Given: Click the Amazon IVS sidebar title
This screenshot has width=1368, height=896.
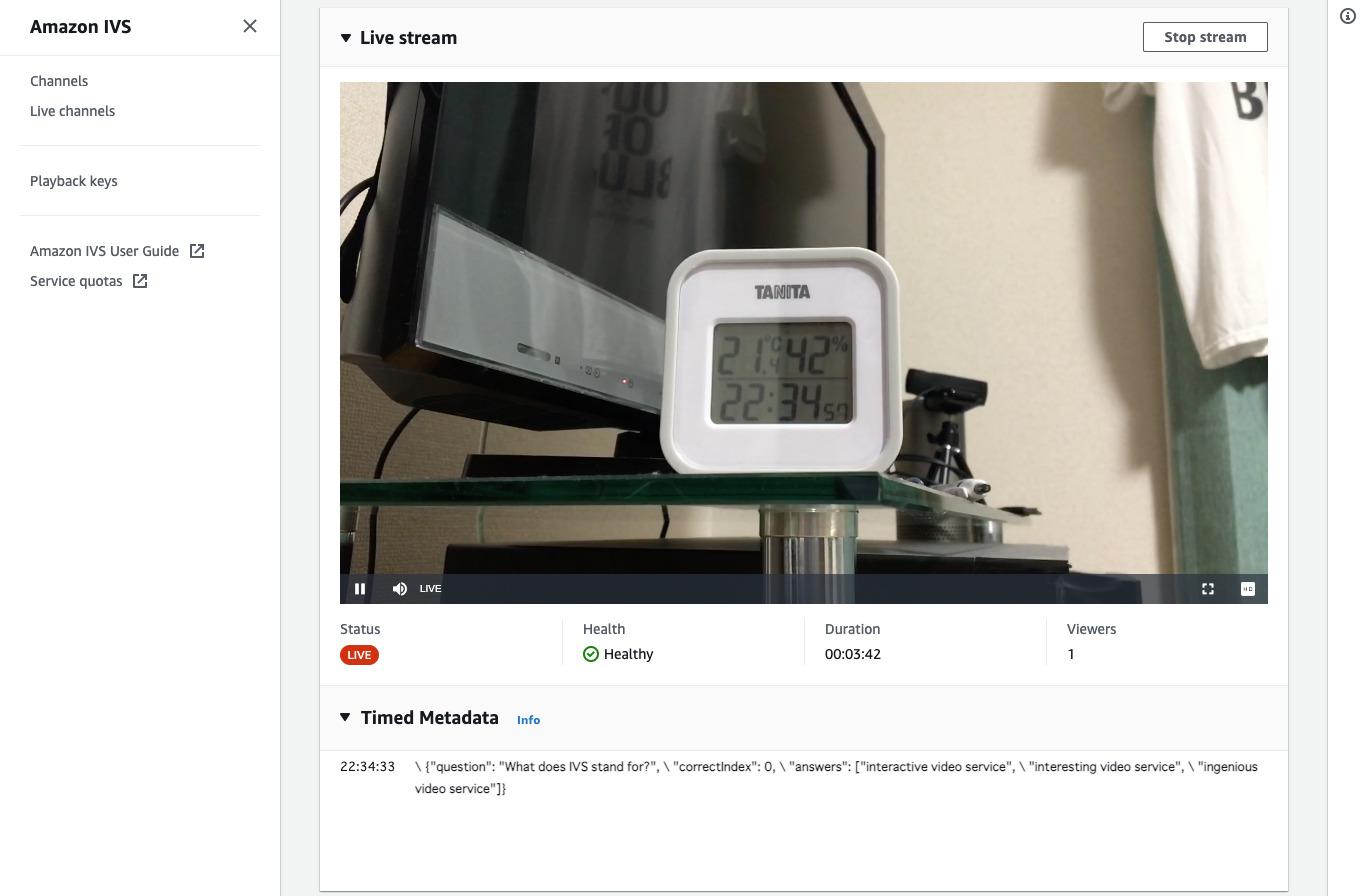Looking at the screenshot, I should (80, 27).
